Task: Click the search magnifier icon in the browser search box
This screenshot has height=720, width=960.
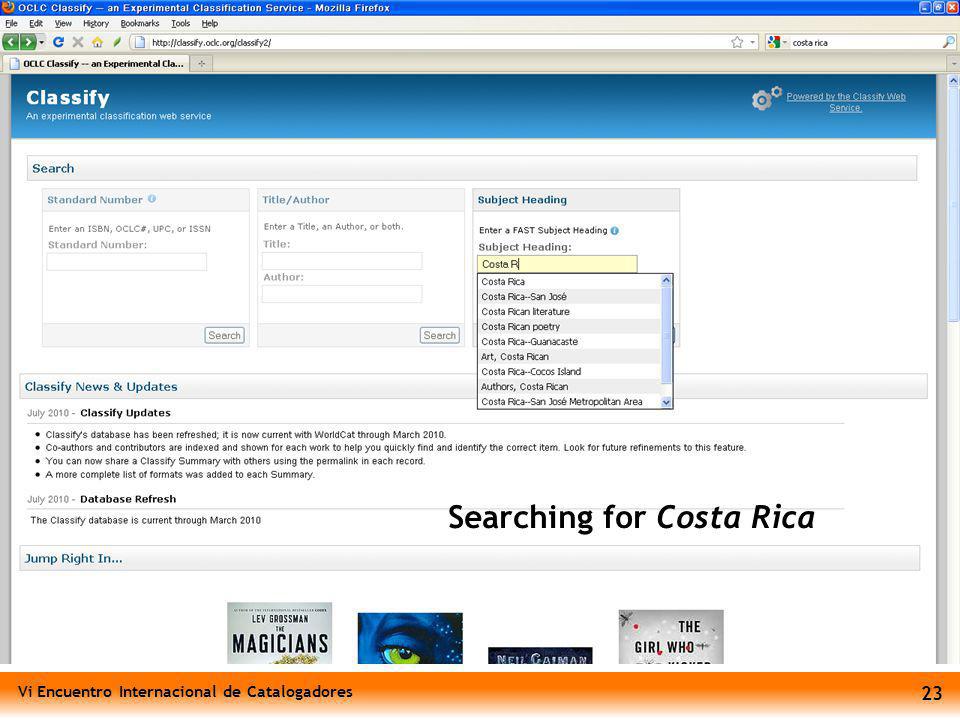Action: pyautogui.click(x=948, y=42)
